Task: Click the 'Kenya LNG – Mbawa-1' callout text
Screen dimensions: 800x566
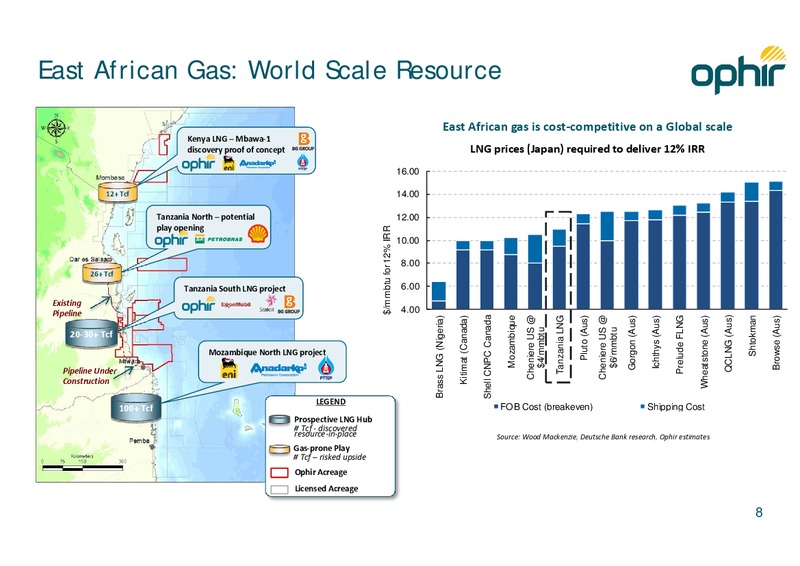Action: pos(236,144)
